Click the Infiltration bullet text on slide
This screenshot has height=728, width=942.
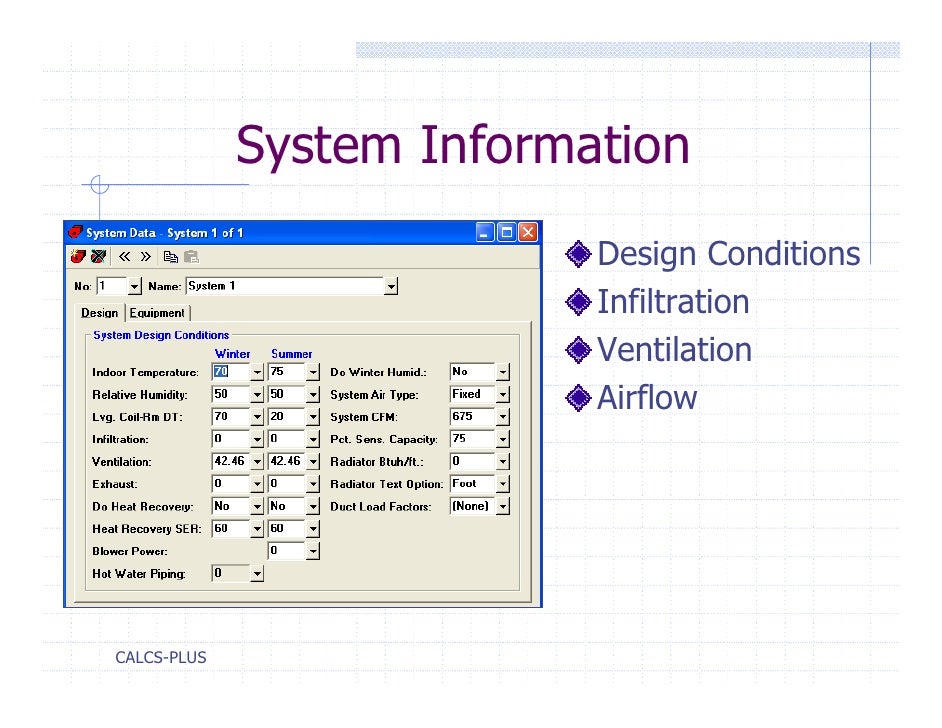pos(673,302)
